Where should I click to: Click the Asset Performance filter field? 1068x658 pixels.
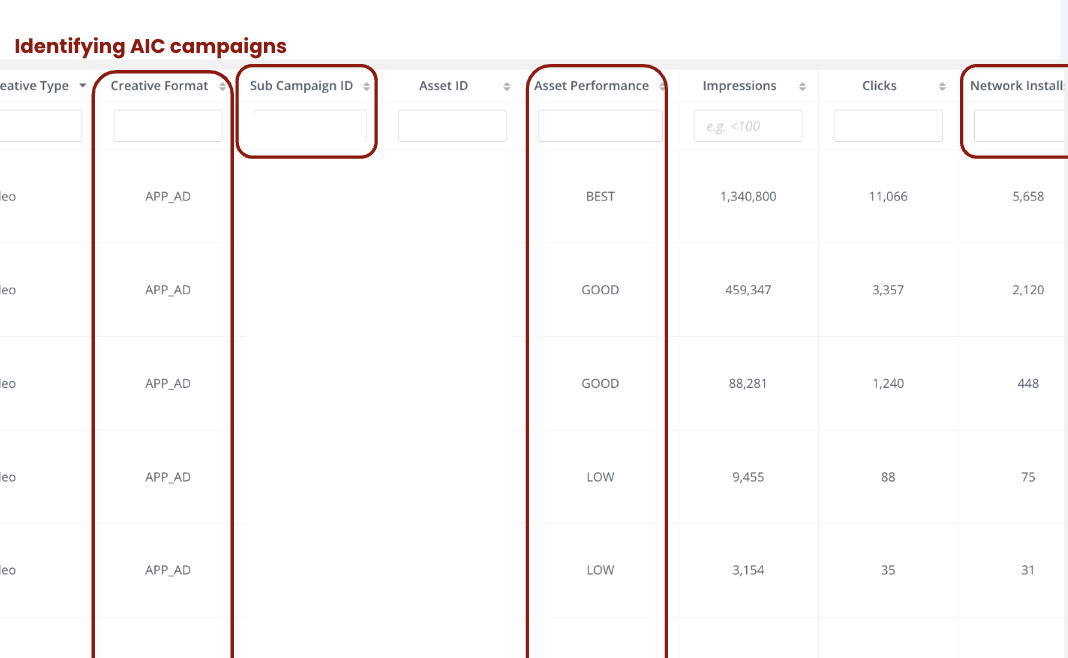pos(600,126)
